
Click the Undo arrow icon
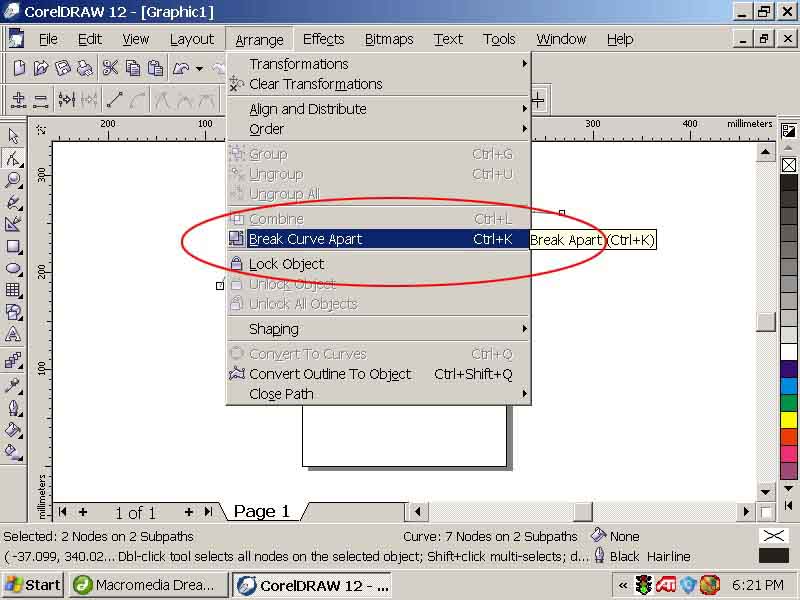[x=181, y=67]
